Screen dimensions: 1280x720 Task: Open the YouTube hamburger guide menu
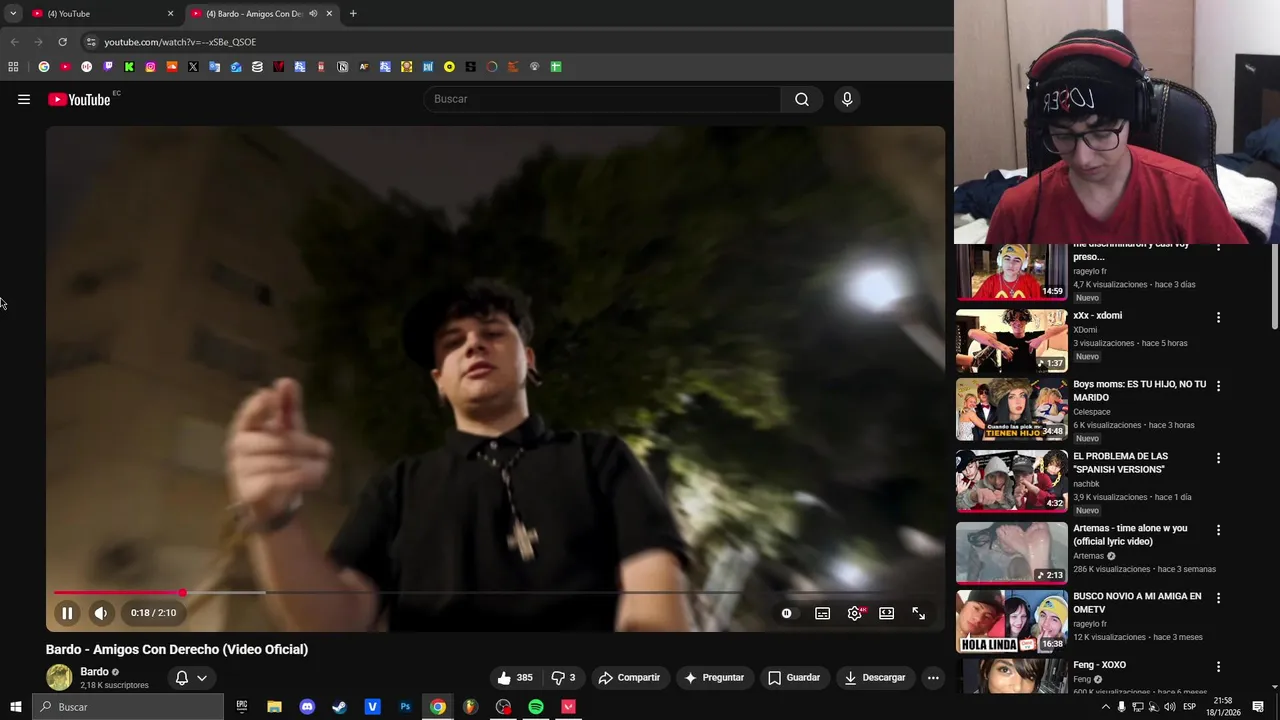[24, 99]
